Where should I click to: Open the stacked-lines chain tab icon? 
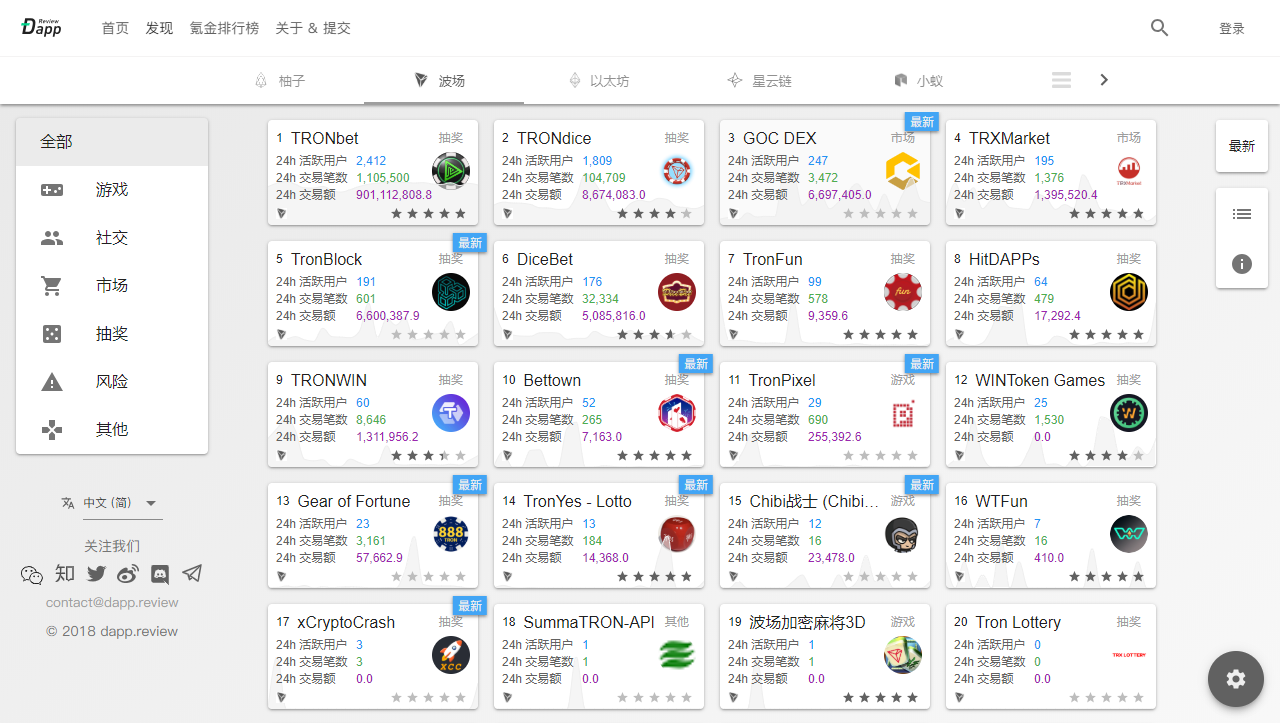pos(1061,80)
